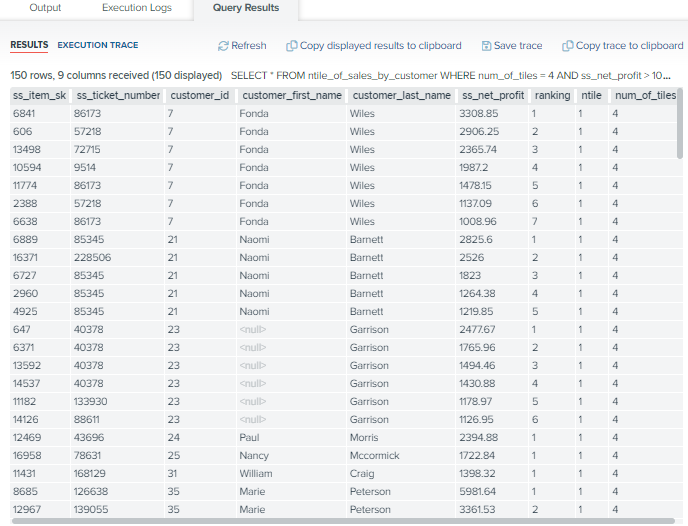The image size is (688, 526).
Task: Click the customer_first_name column header
Action: click(292, 95)
